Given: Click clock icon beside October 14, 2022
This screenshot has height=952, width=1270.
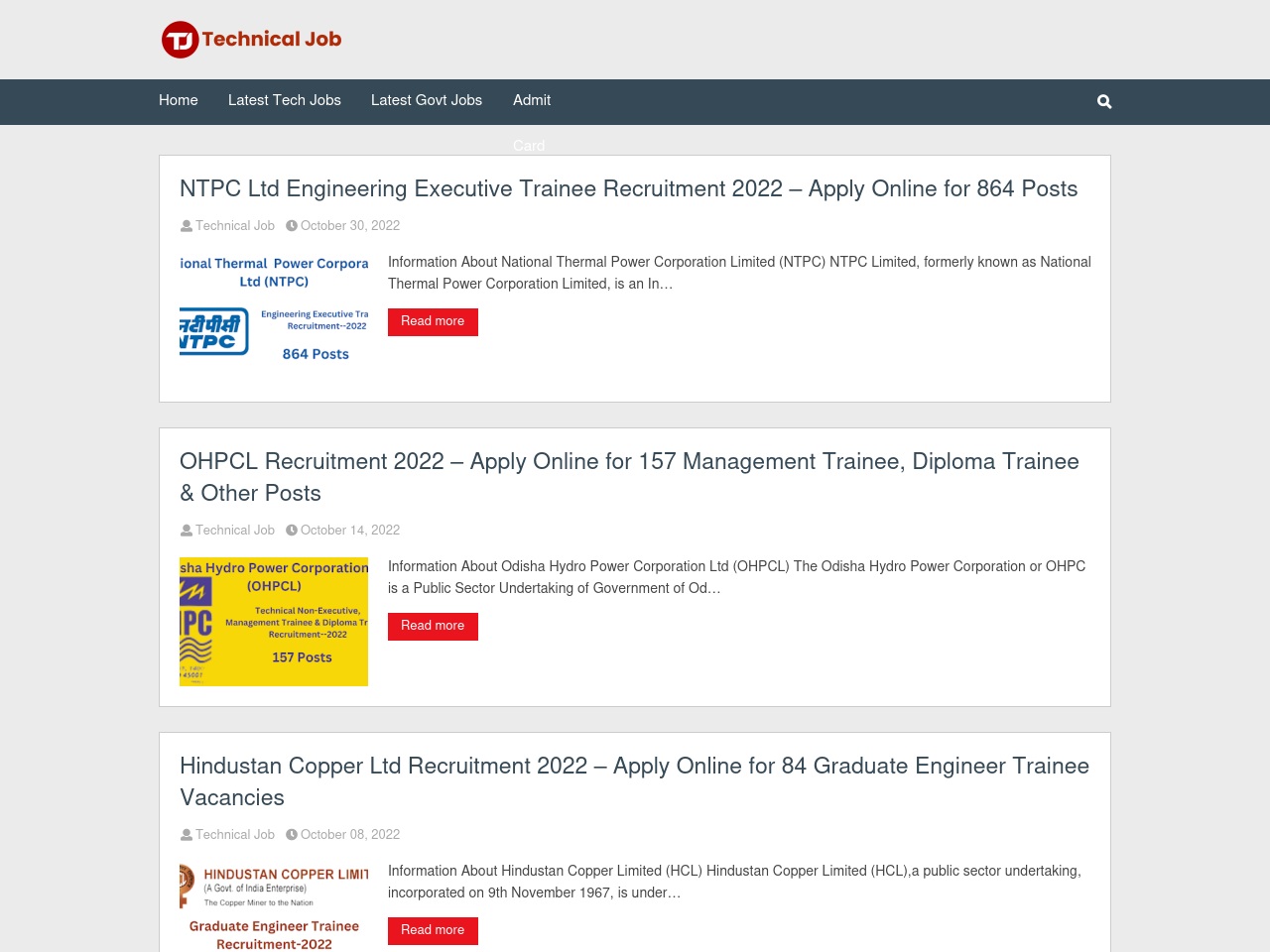Looking at the screenshot, I should (292, 531).
